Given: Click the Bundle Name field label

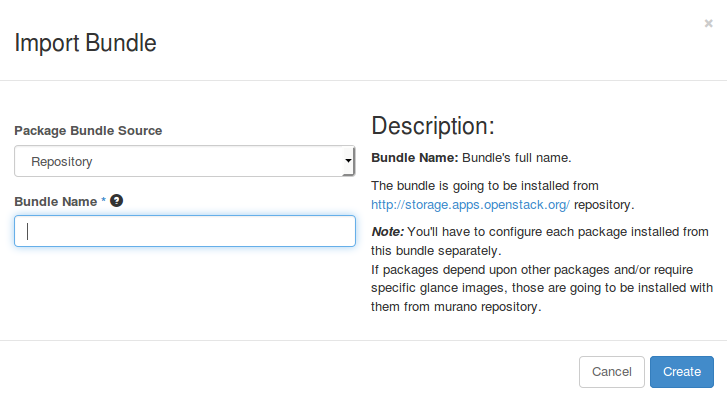Looking at the screenshot, I should [x=55, y=201].
